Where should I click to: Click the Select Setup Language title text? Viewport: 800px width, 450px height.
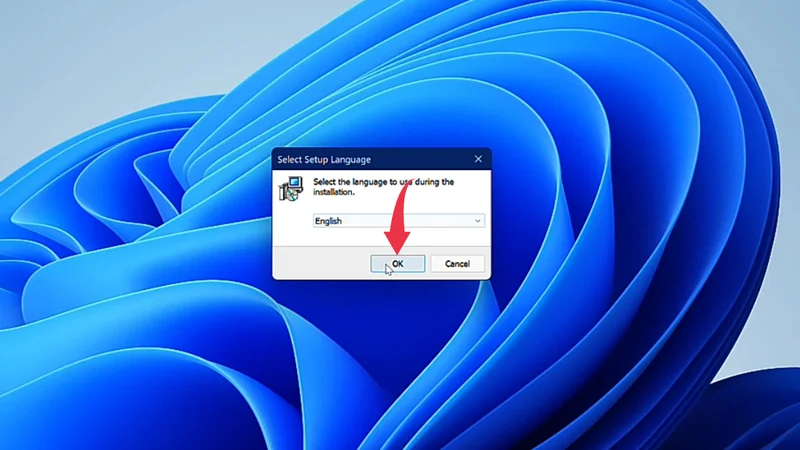point(323,159)
